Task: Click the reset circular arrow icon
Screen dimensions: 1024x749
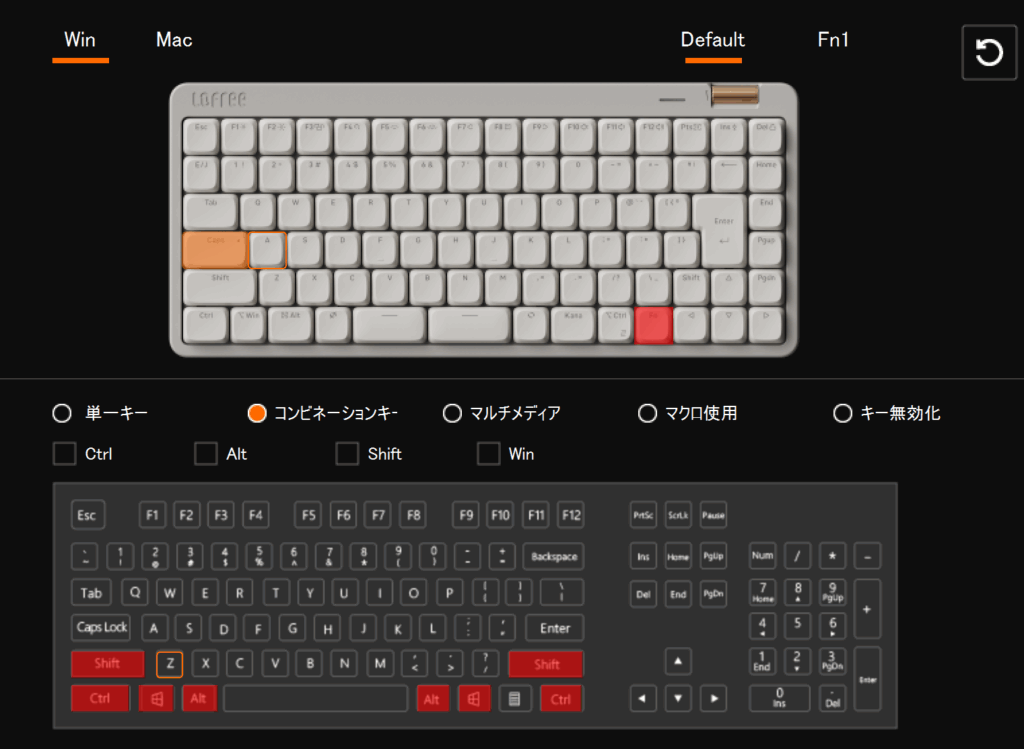Action: (989, 52)
